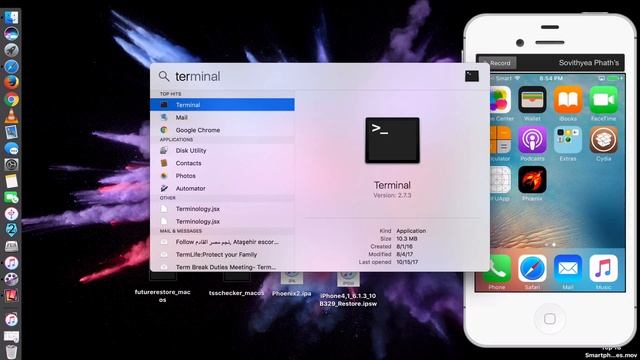The width and height of the screenshot is (640, 360).
Task: Tap Safari in the iPhone dock
Action: 532,269
